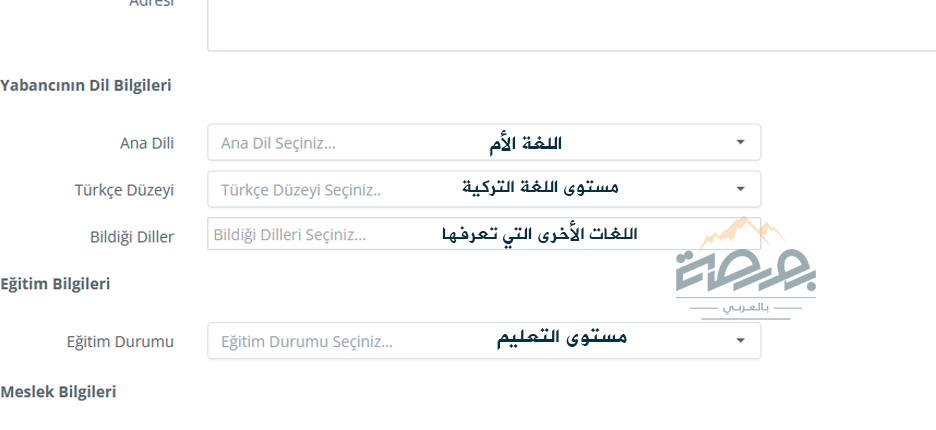The image size is (936, 430).
Task: Select the 'Meslek Bilgileri' section heading
Action: (x=58, y=392)
